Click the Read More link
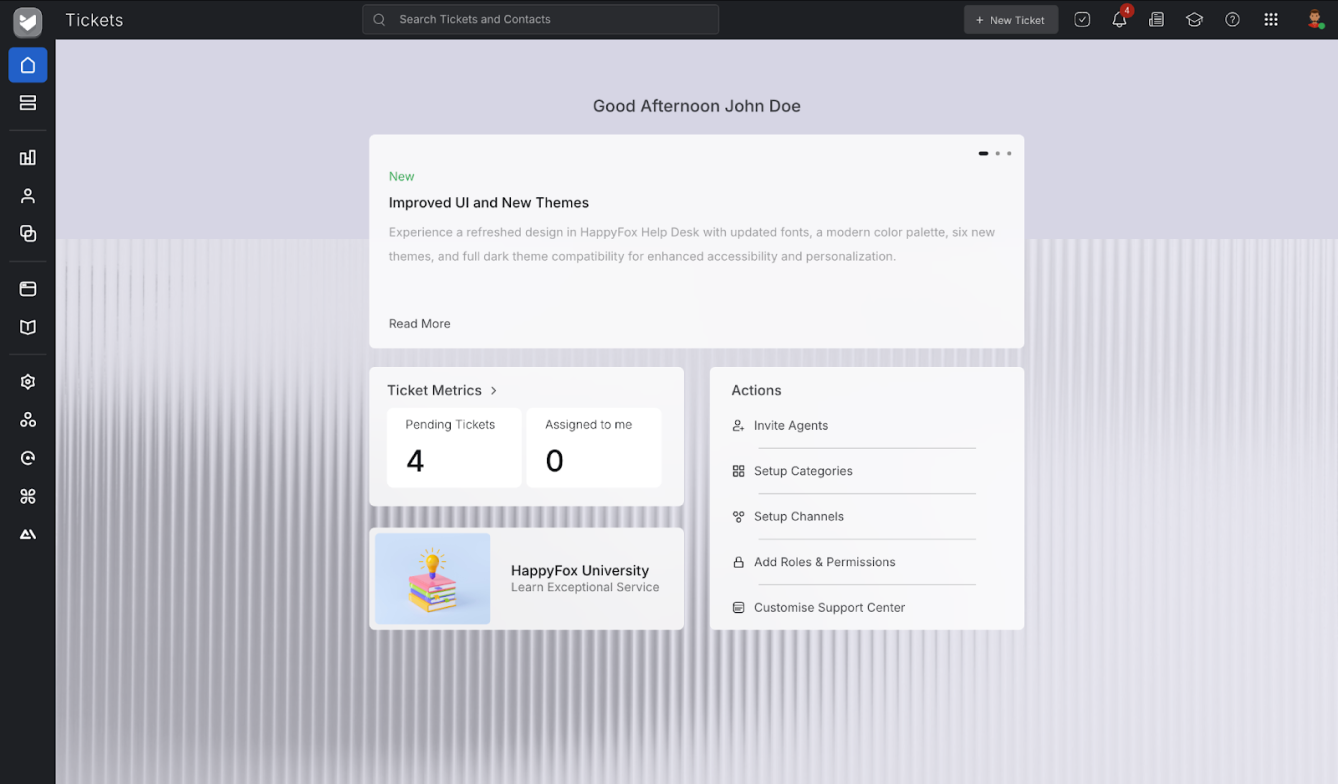The height and width of the screenshot is (784, 1338). tap(419, 324)
